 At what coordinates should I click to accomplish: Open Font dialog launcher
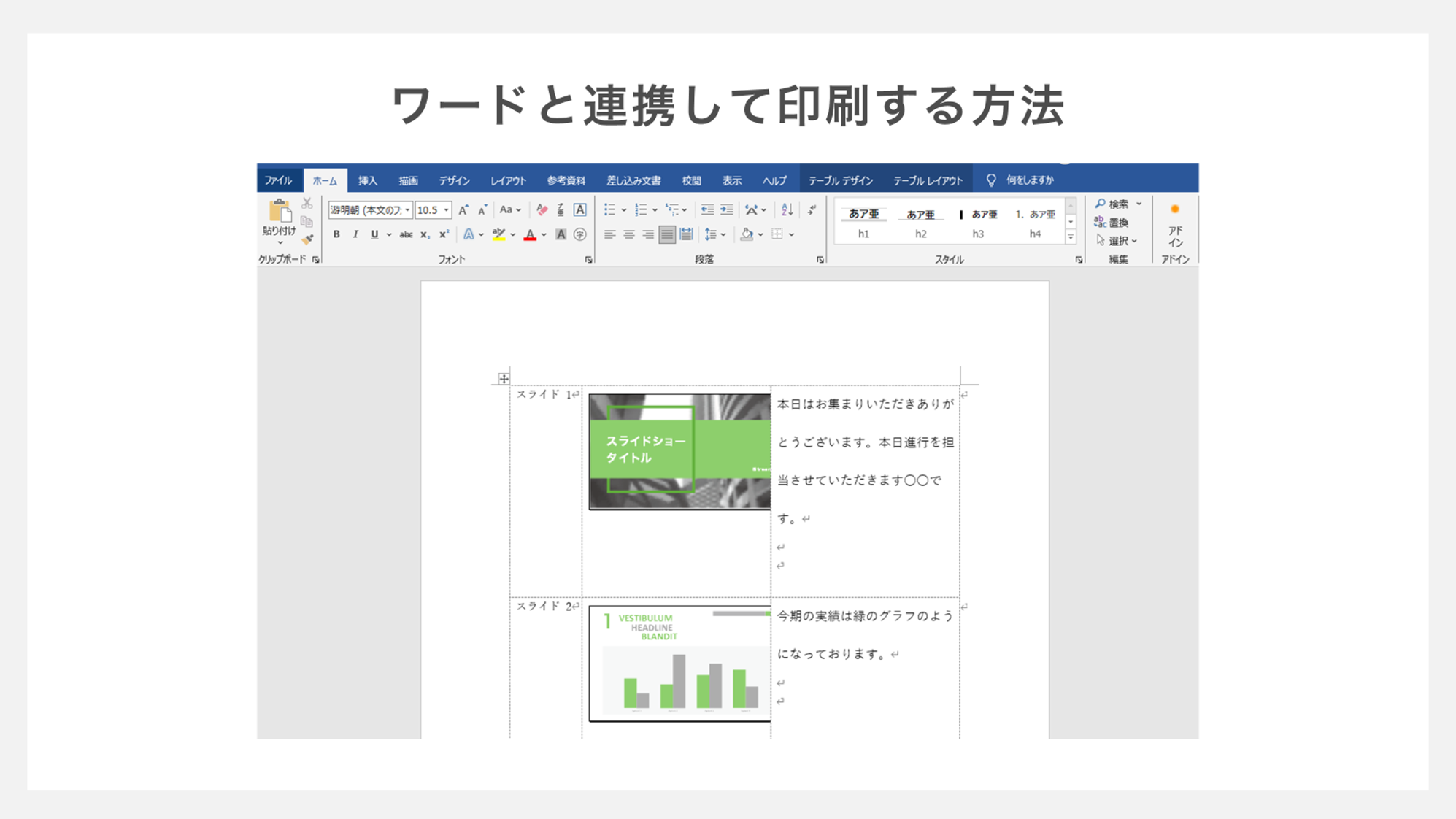coord(588,260)
